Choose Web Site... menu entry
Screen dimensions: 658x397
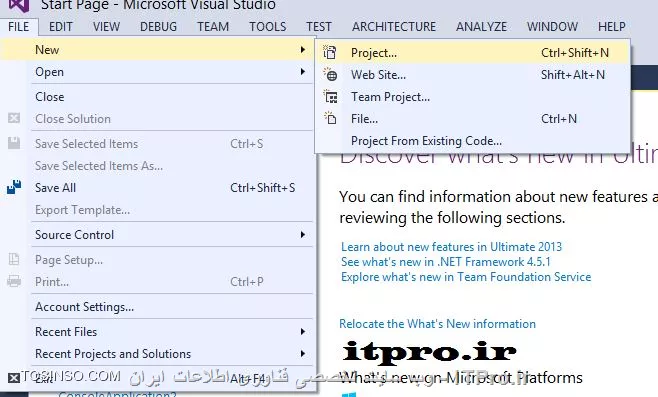tap(473, 75)
